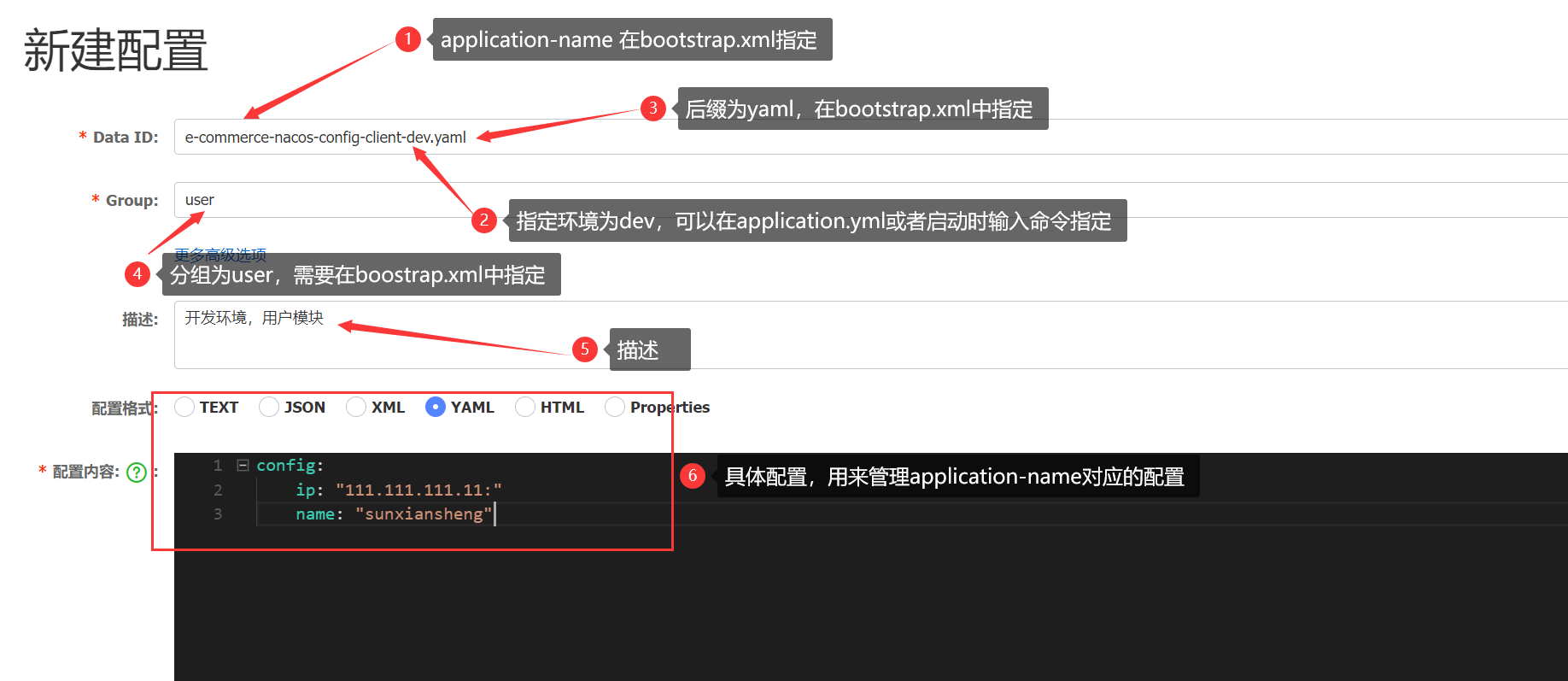Click the Group field label

pos(132,201)
